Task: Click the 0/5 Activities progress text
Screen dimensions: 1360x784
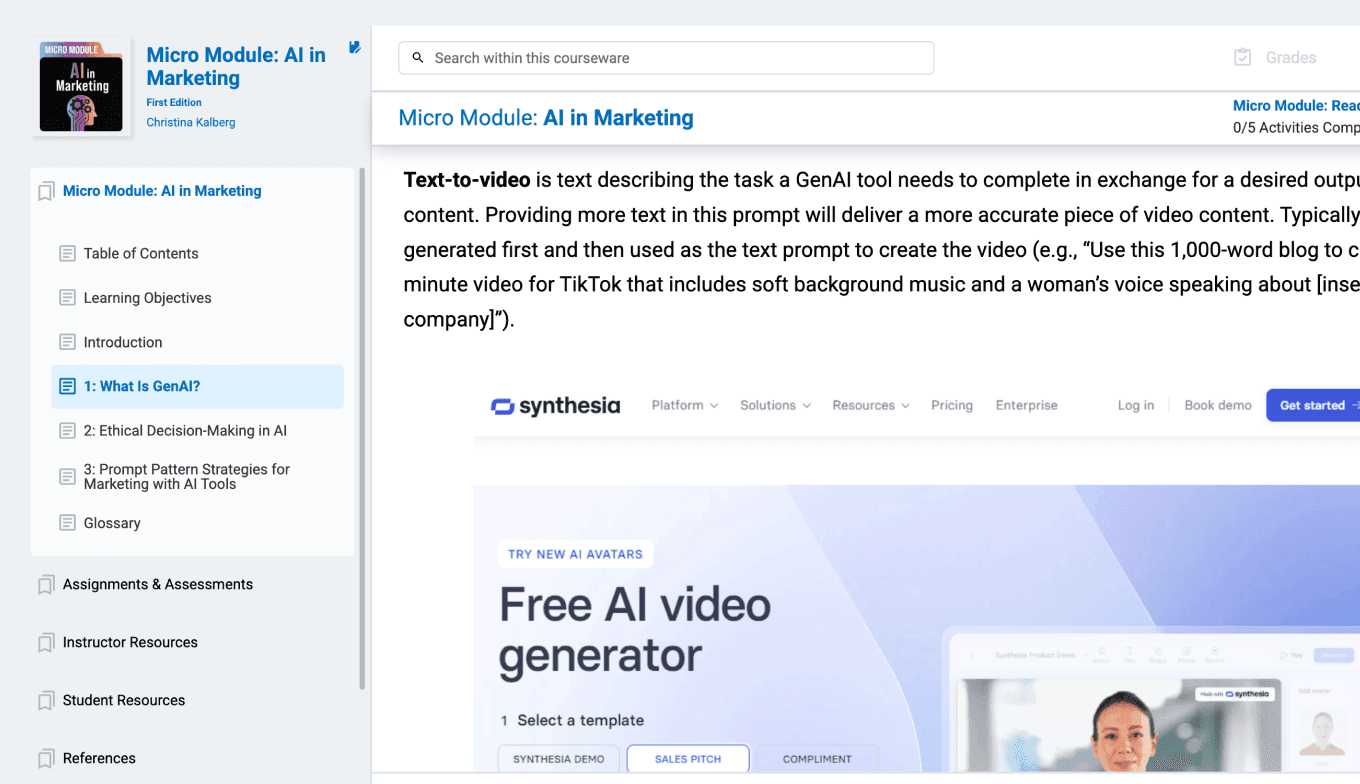Action: click(1296, 127)
